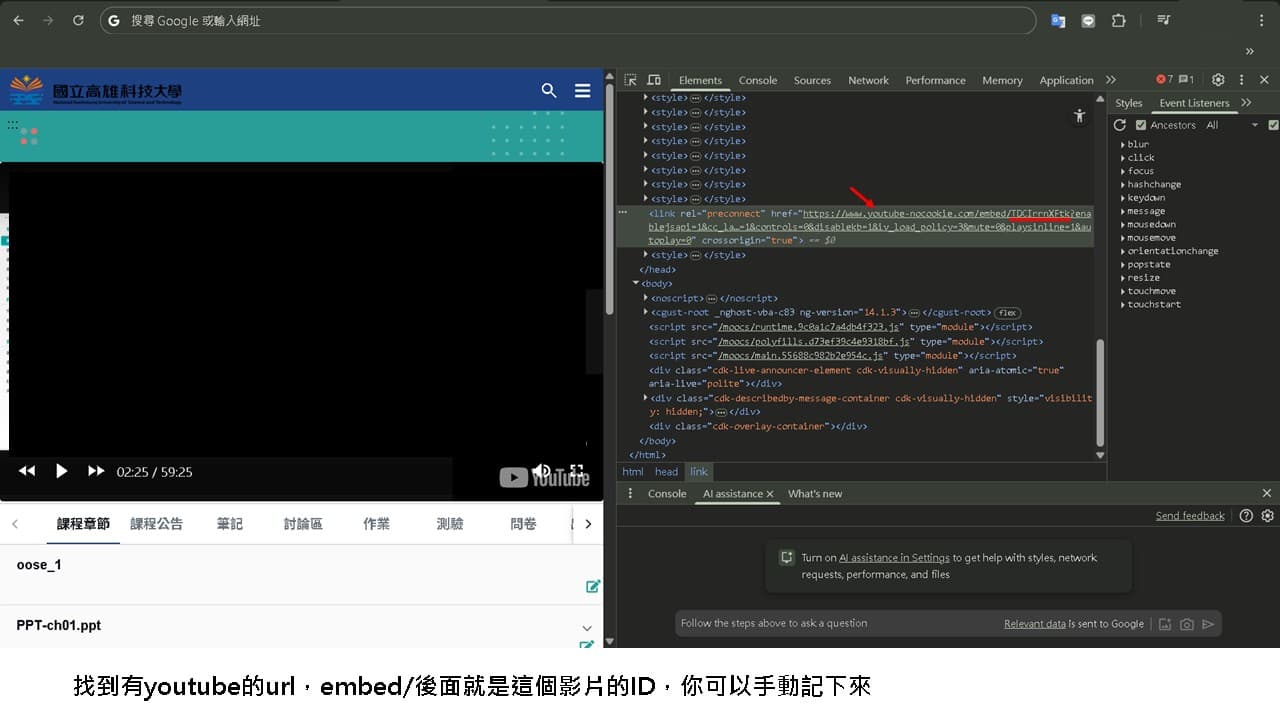
Task: Go back in the browser
Action: click(x=18, y=20)
